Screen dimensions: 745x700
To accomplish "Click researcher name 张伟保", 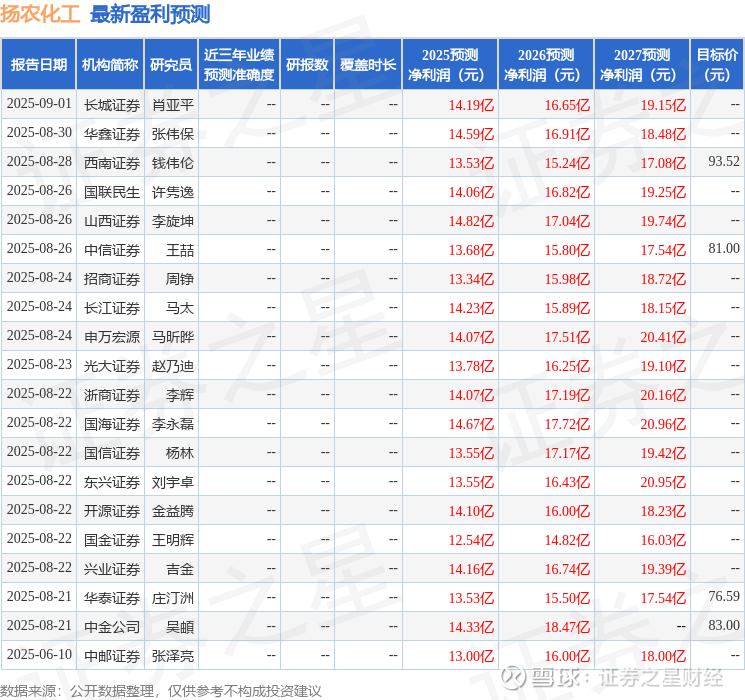I will 173,134.
